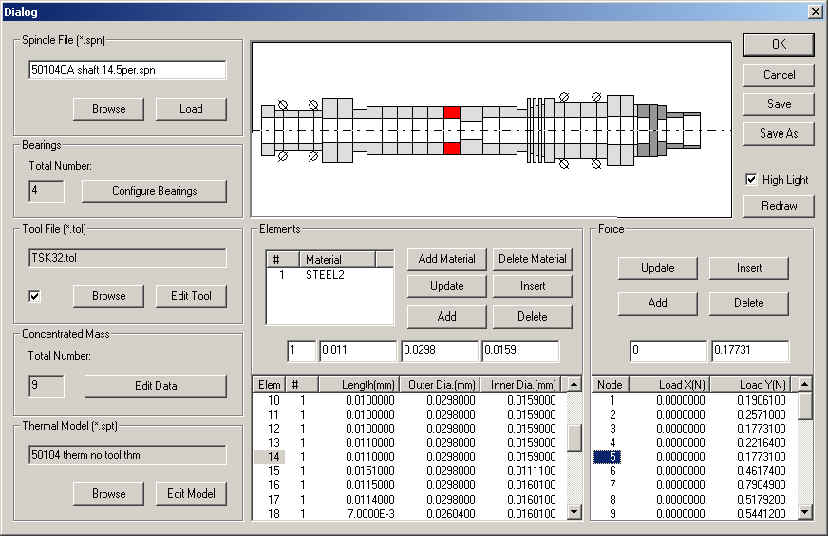Click the Spindle File path input field
Viewport: 828px width, 536px height.
click(x=127, y=70)
